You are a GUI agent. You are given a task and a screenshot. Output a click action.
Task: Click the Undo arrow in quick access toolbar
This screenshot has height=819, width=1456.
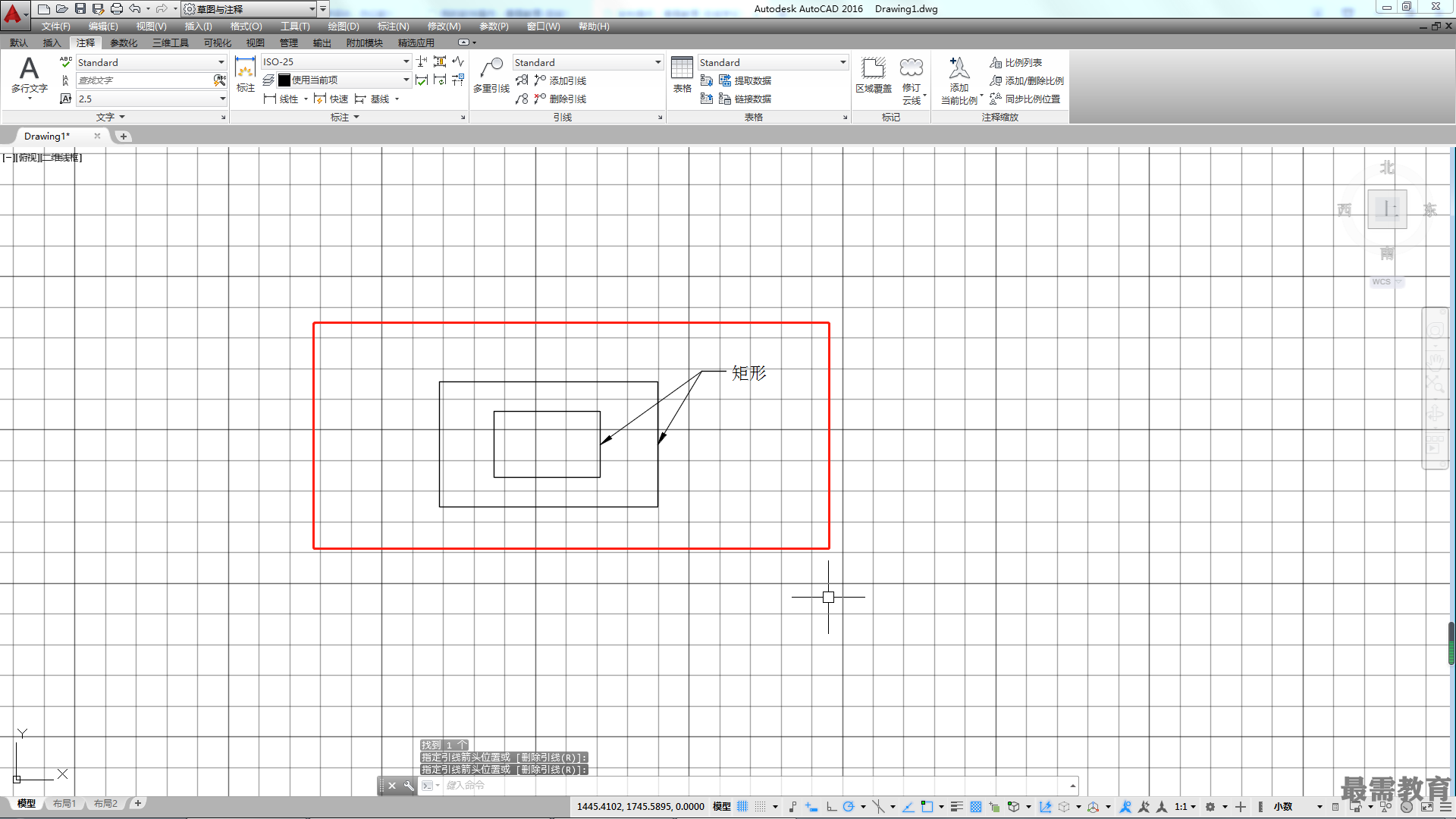pos(135,8)
